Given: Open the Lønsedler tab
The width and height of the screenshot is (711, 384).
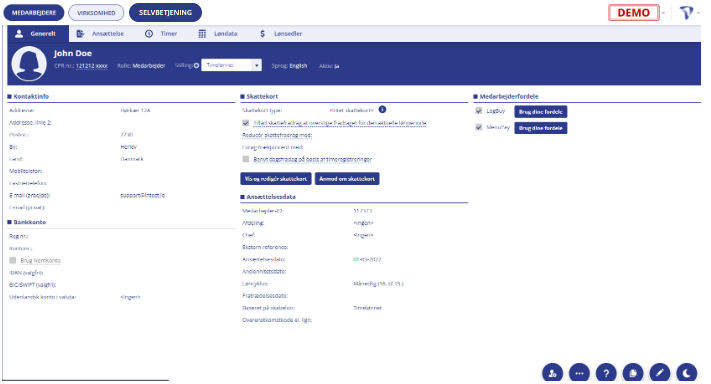Looking at the screenshot, I should click(281, 34).
